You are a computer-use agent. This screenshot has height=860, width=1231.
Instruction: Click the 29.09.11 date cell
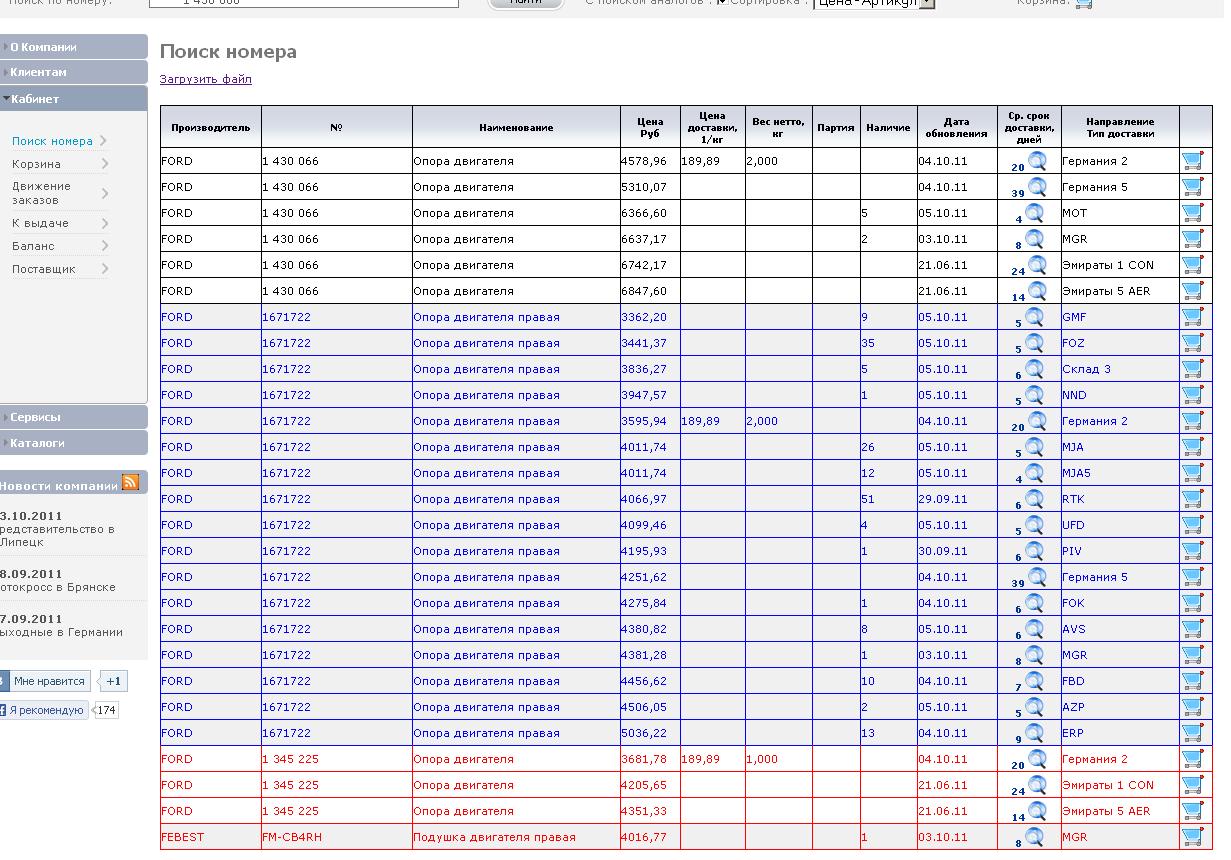click(956, 499)
